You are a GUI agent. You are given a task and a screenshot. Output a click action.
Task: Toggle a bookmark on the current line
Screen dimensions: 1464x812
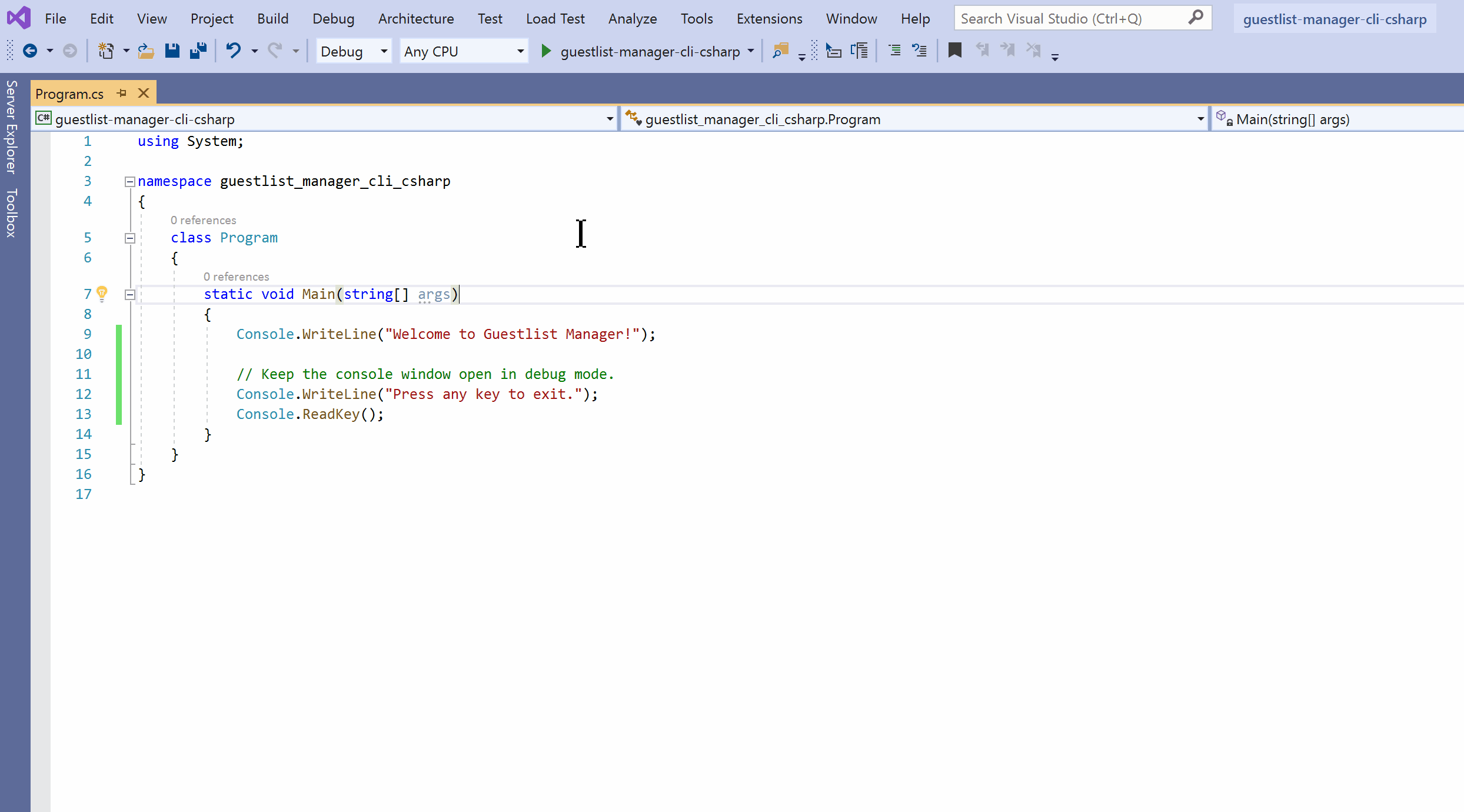954,51
